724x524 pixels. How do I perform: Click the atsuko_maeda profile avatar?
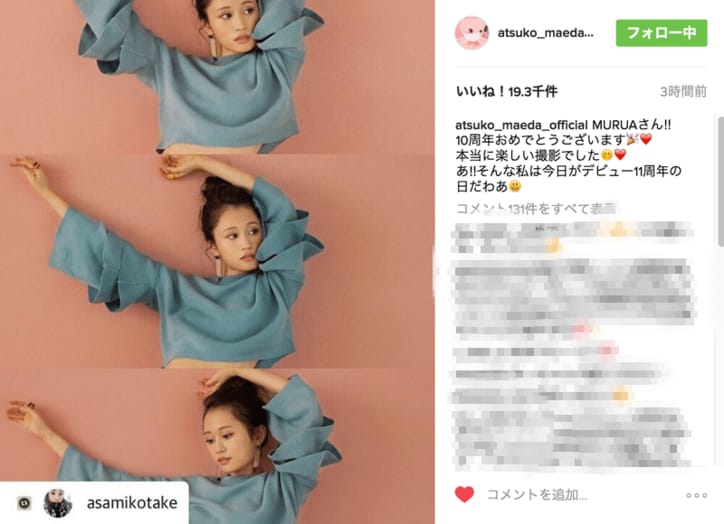coord(471,33)
